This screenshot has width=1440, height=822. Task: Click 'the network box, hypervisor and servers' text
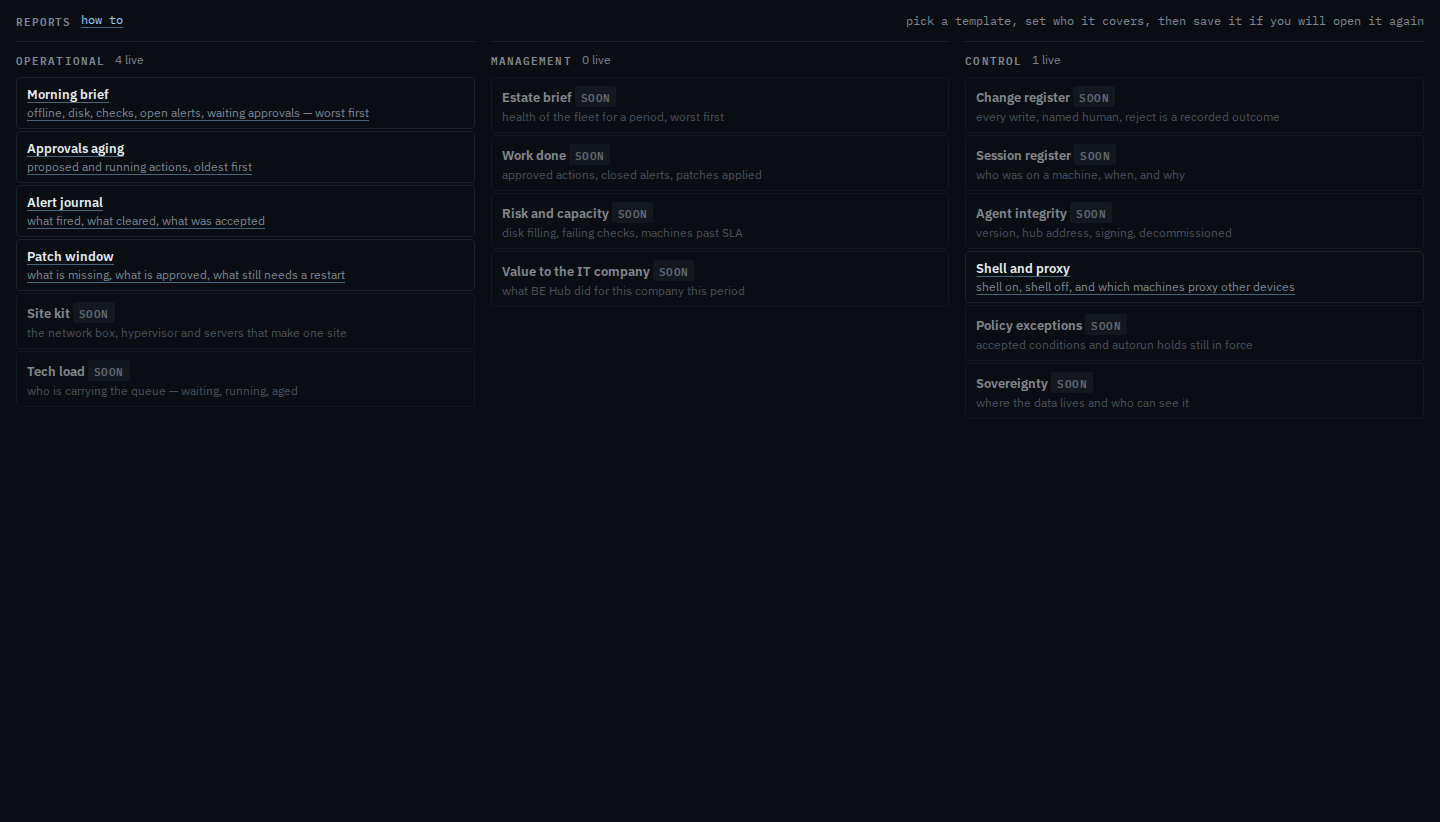[x=187, y=333]
